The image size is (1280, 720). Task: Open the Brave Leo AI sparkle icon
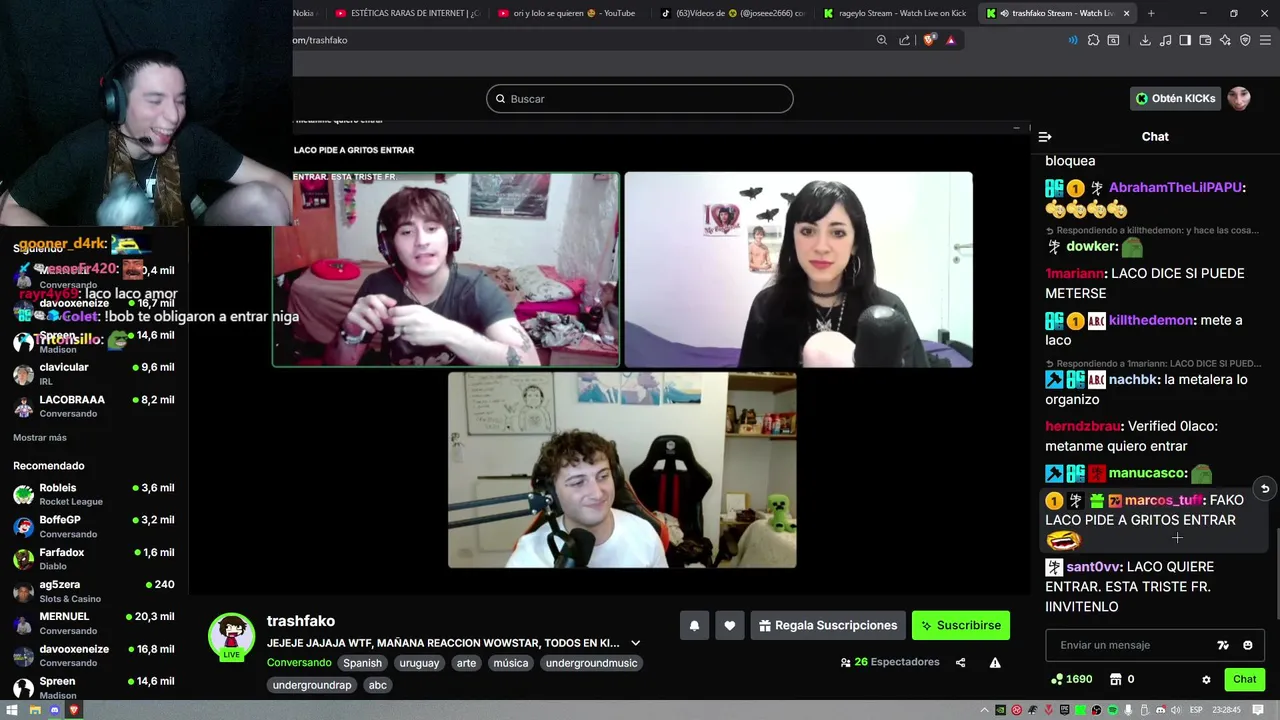[1225, 40]
